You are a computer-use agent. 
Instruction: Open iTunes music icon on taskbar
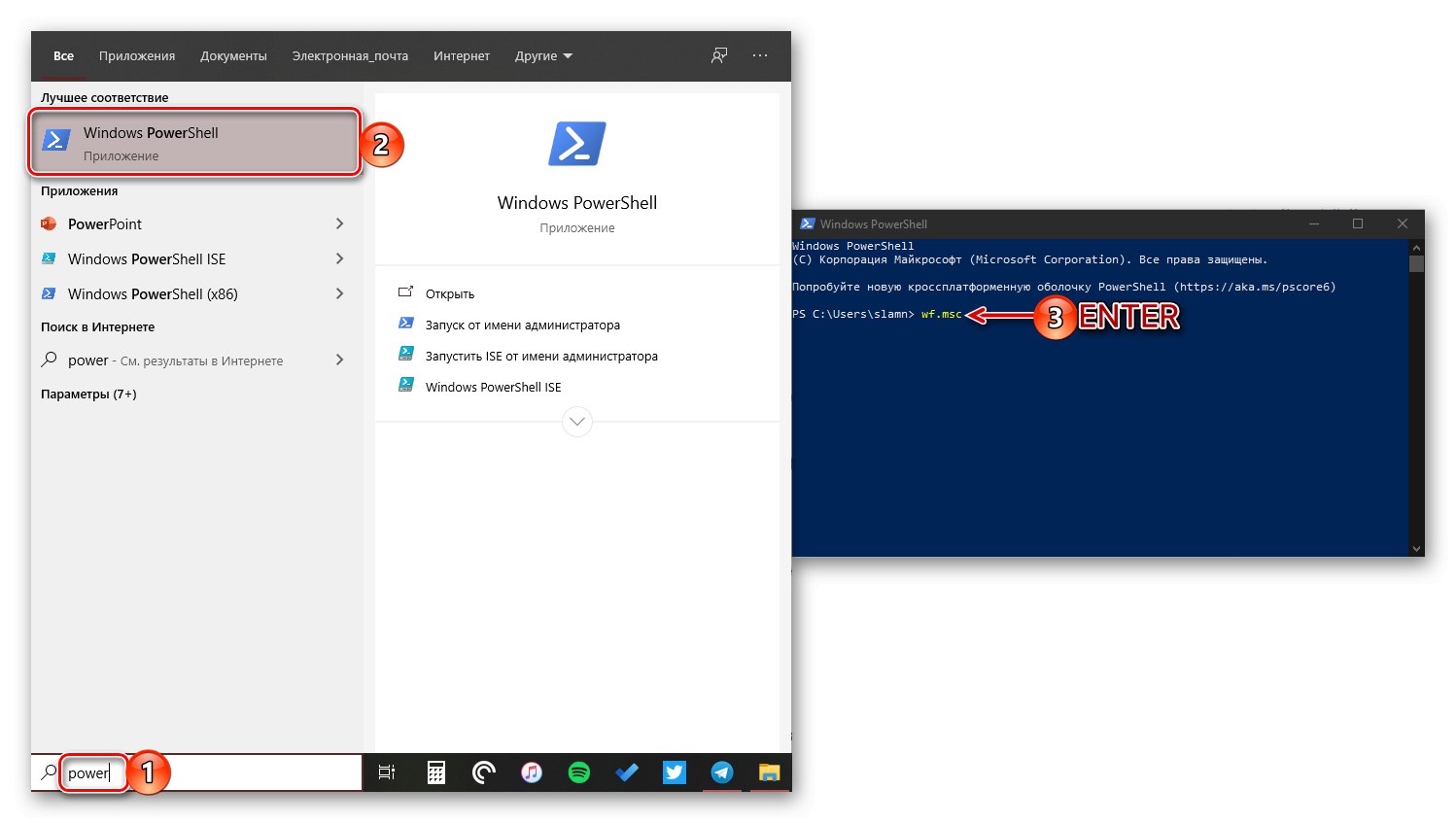coord(531,772)
